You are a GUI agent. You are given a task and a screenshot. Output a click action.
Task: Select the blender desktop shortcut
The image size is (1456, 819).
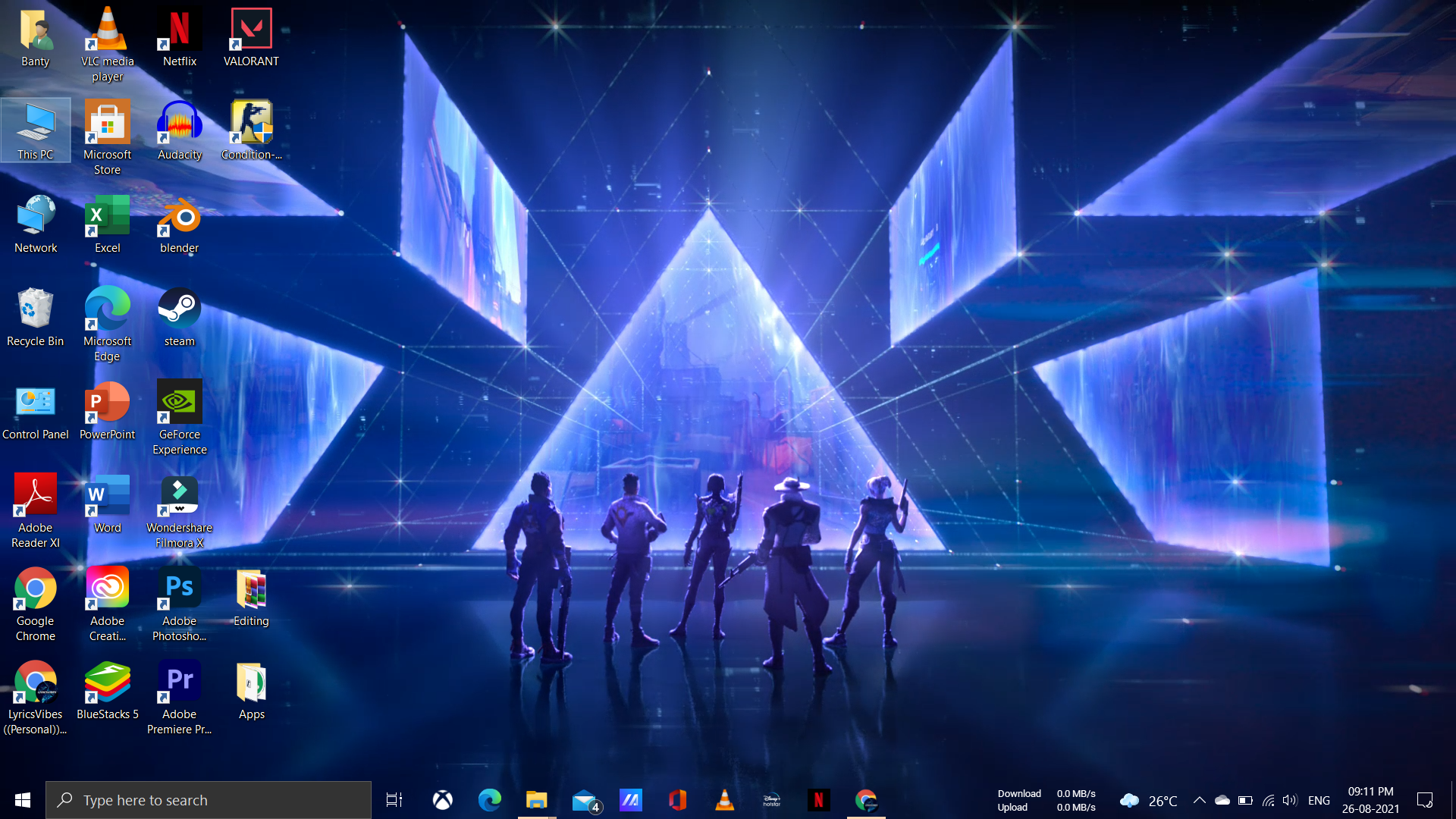[180, 224]
